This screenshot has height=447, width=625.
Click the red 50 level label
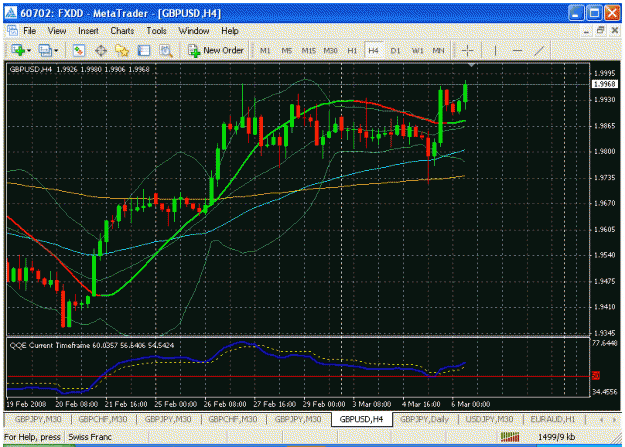pos(596,376)
